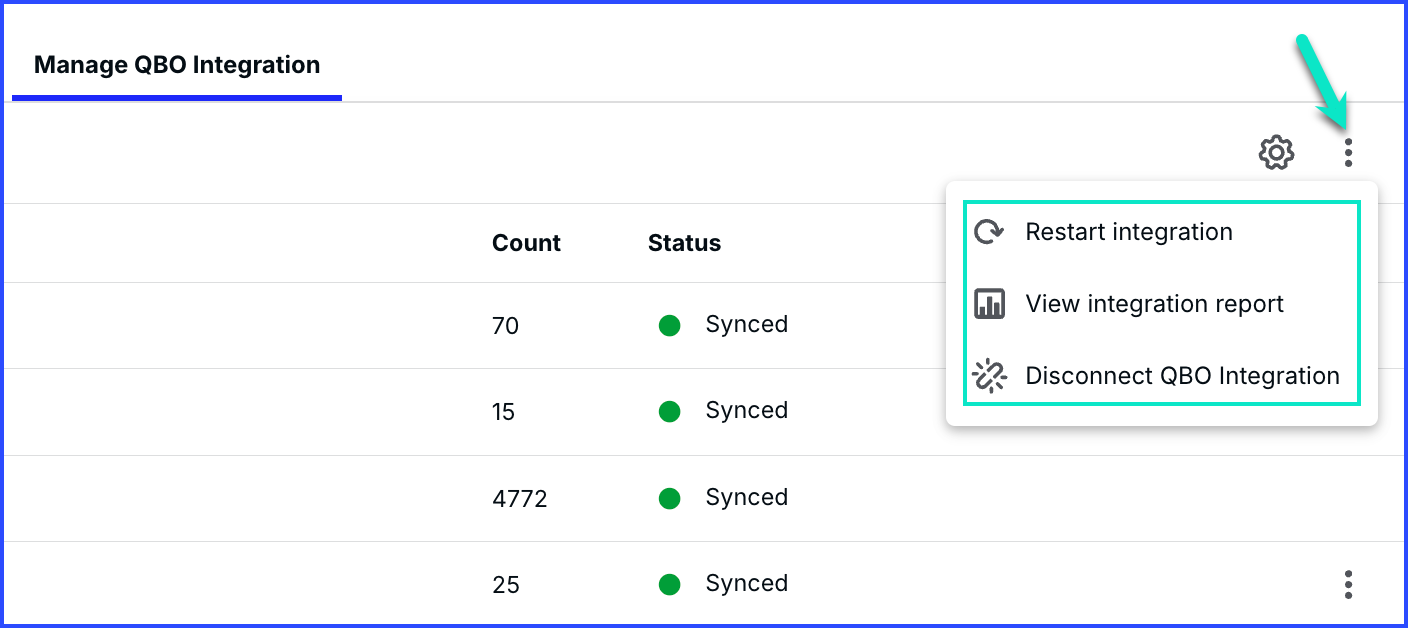Click the Status column header
The width and height of the screenshot is (1408, 628).
point(684,243)
